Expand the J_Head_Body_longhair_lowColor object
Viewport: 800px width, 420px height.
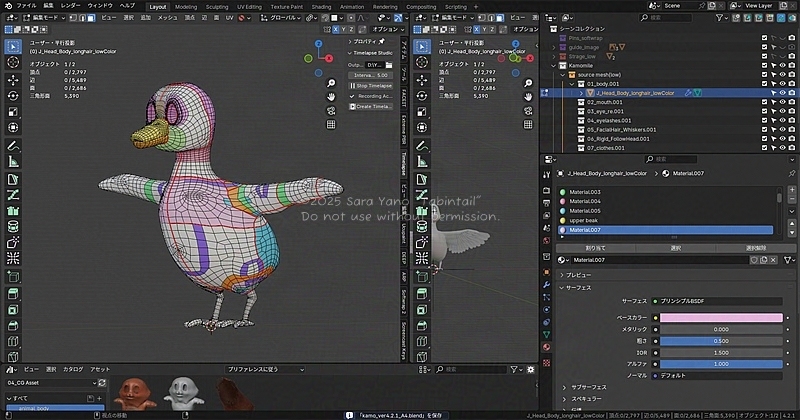(x=581, y=93)
